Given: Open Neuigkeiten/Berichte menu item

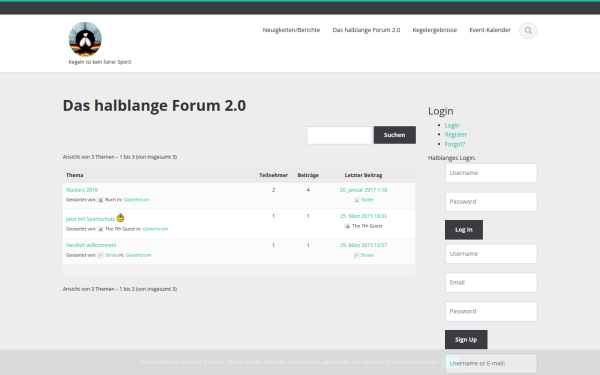Looking at the screenshot, I should pyautogui.click(x=291, y=30).
